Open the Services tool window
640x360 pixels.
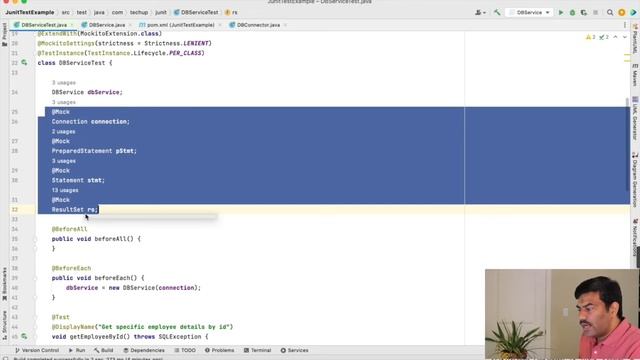[294, 350]
